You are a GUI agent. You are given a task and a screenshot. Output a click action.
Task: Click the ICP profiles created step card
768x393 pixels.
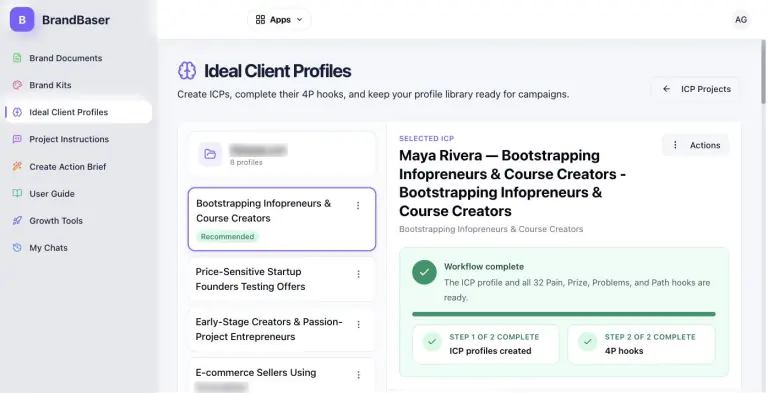[485, 344]
